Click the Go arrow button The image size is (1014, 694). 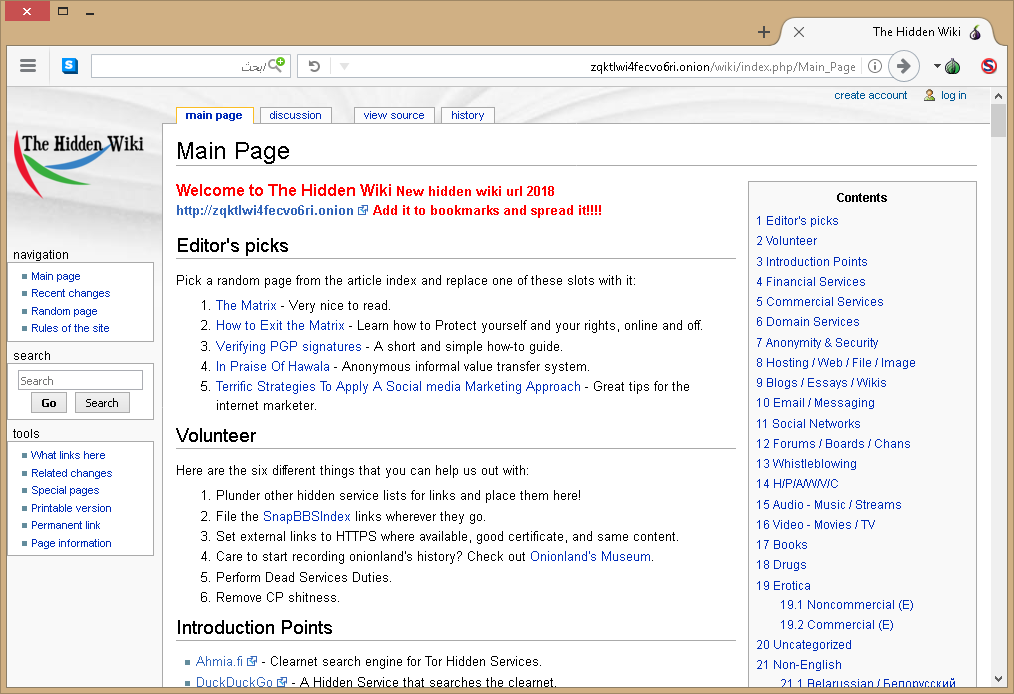coord(903,66)
